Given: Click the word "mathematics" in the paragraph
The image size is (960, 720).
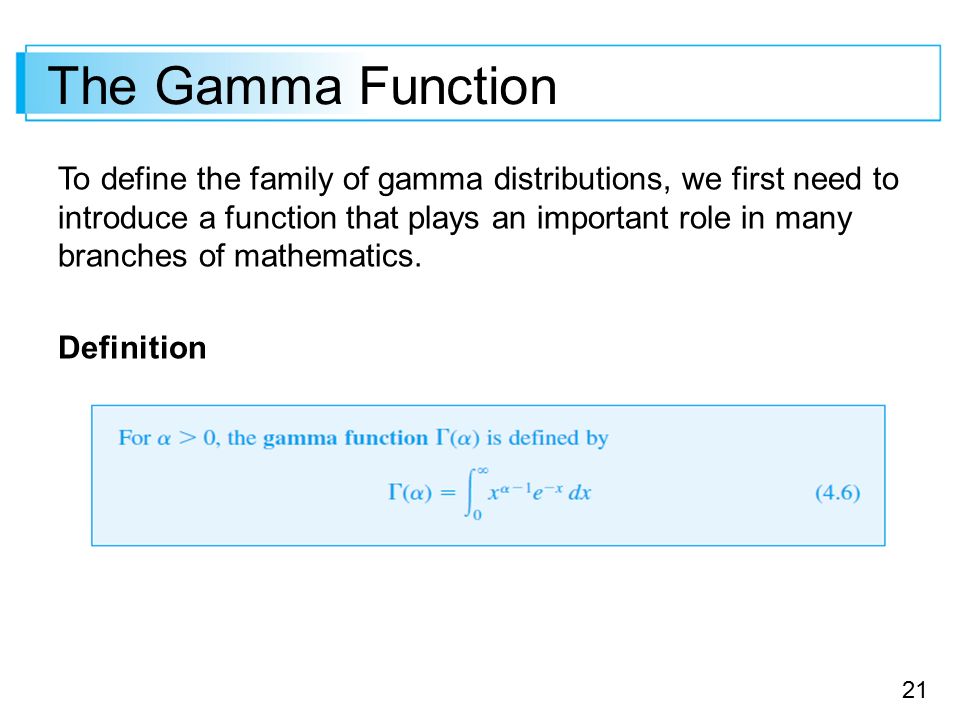Looking at the screenshot, I should click(328, 256).
